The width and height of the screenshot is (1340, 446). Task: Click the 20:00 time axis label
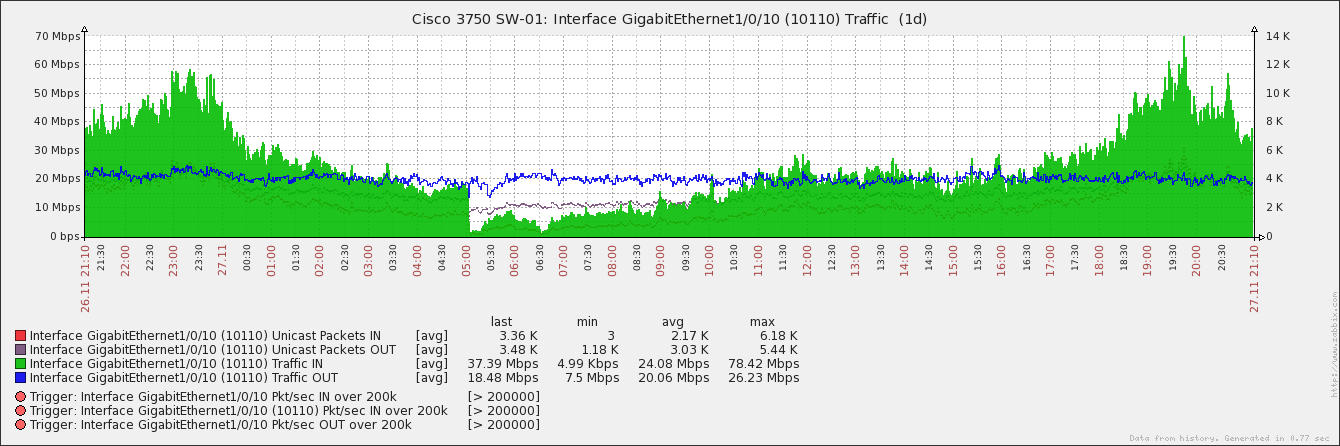point(1197,260)
